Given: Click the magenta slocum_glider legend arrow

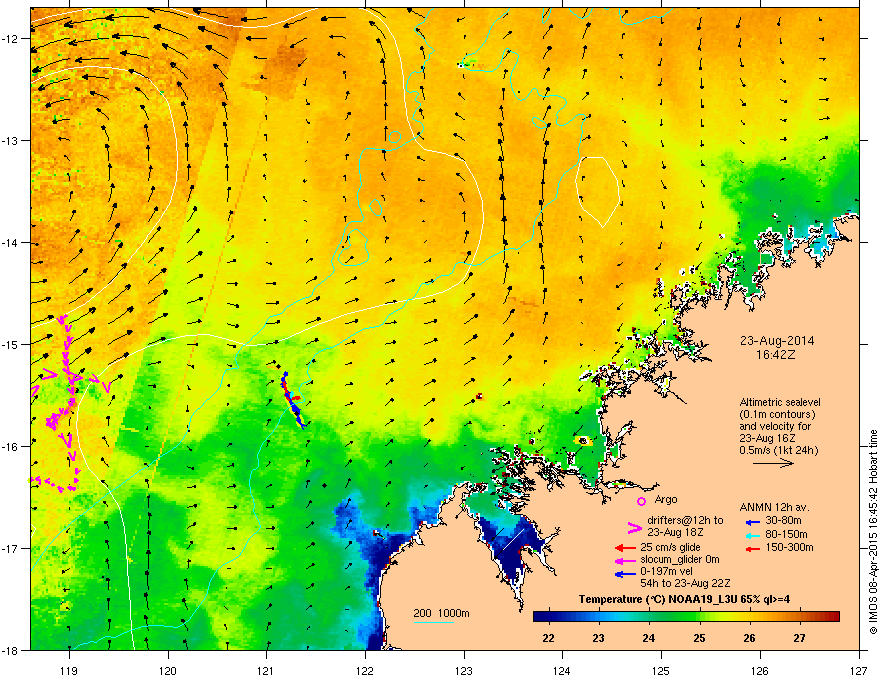Looking at the screenshot, I should (625, 560).
